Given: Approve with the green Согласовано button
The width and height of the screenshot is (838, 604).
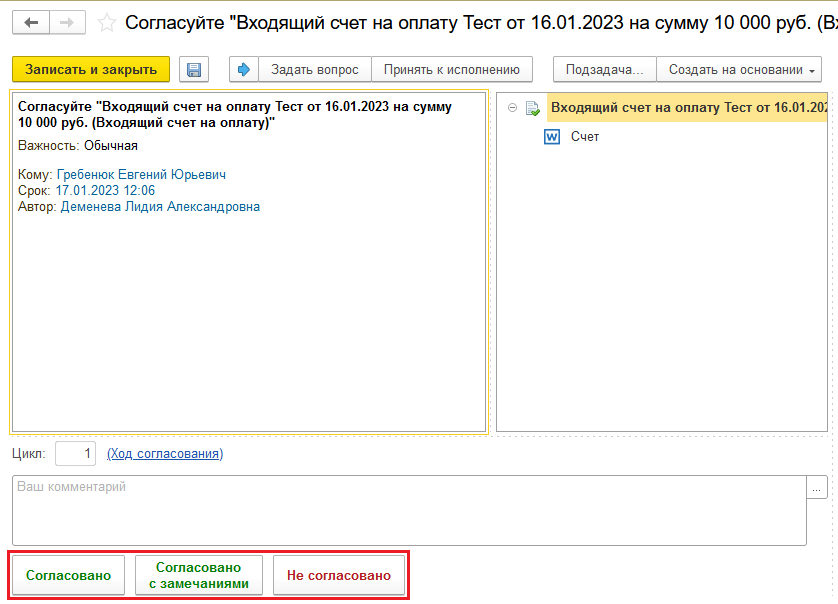Looking at the screenshot, I should click(x=68, y=576).
